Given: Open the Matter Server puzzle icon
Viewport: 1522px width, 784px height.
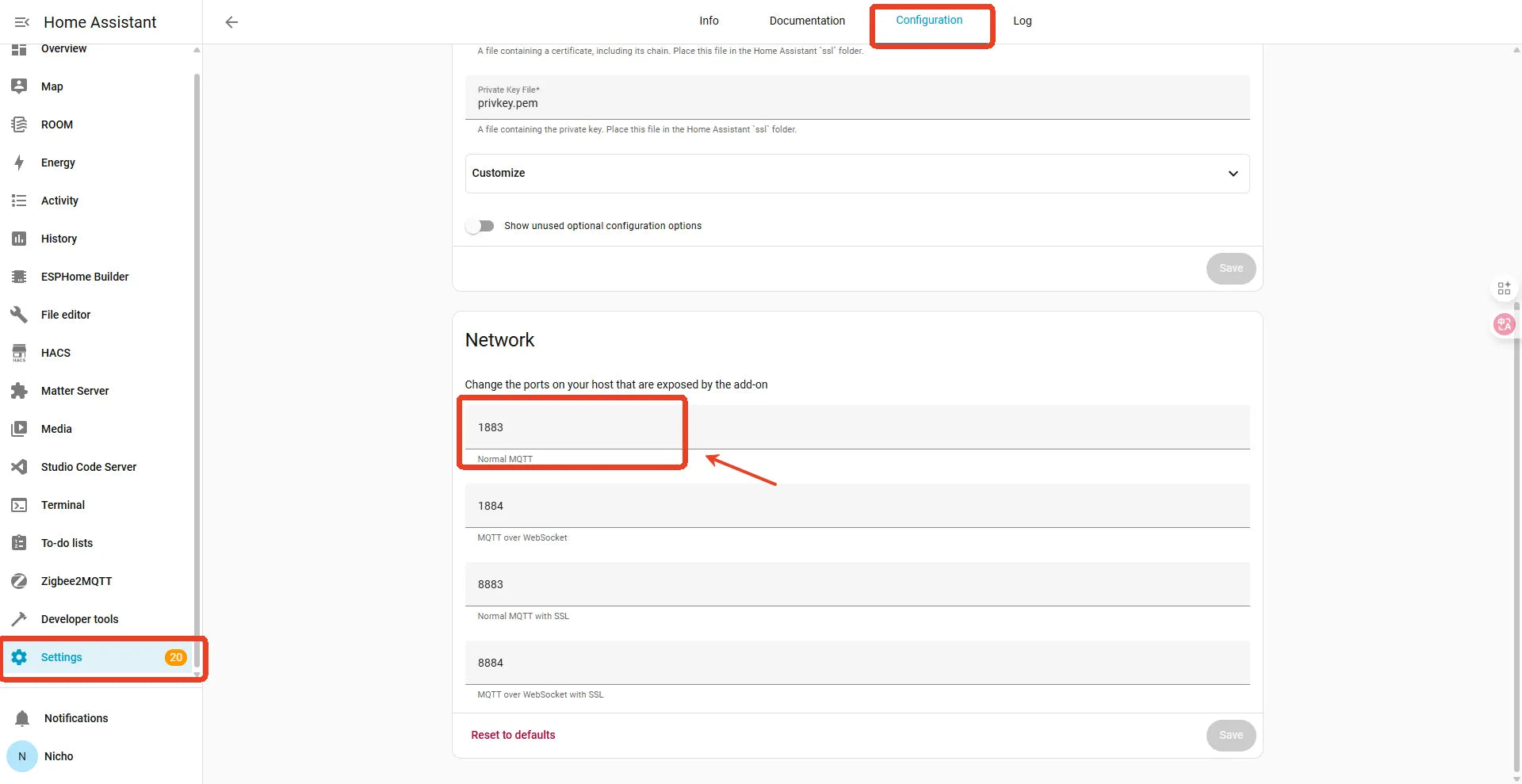Looking at the screenshot, I should pyautogui.click(x=19, y=391).
